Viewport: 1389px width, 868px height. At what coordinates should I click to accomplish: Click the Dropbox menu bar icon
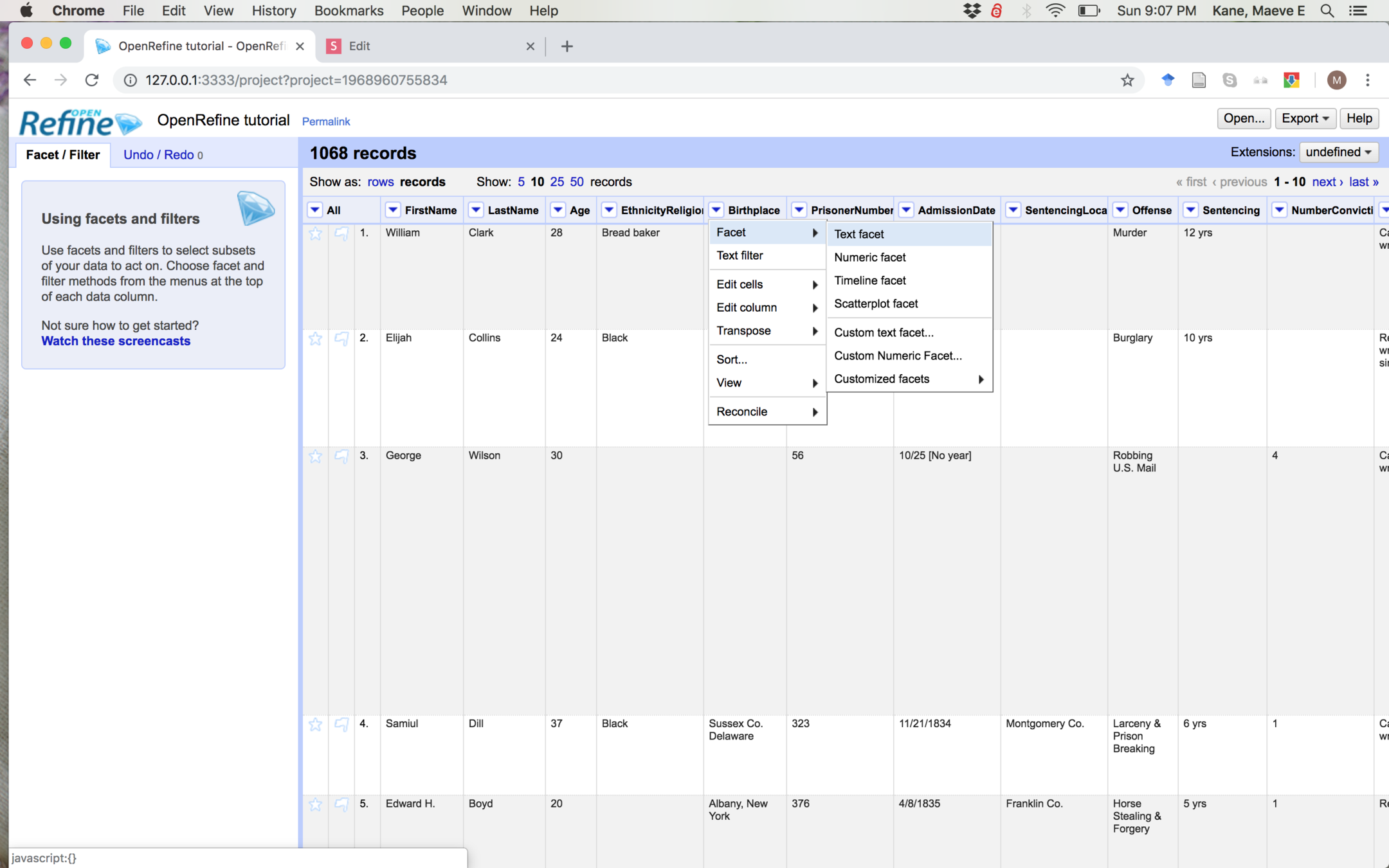[x=972, y=10]
